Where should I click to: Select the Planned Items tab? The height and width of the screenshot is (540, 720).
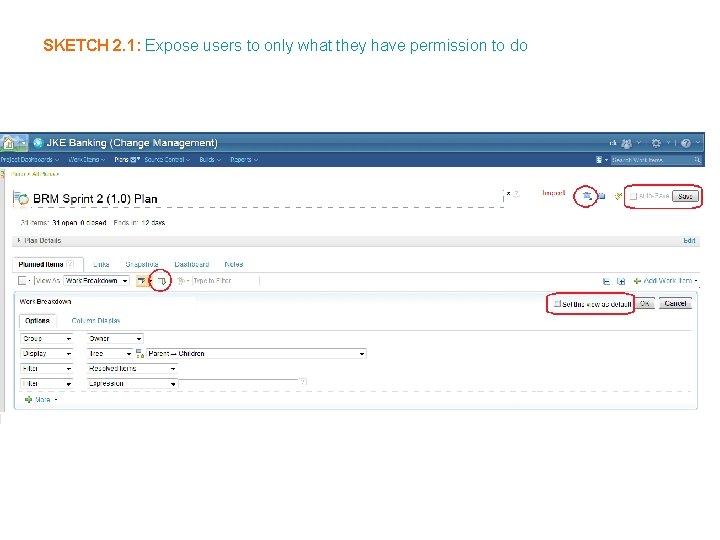pos(48,264)
